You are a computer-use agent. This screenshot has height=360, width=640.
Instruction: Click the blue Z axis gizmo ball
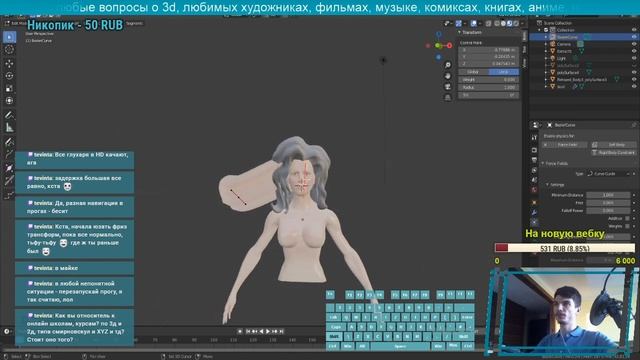[x=439, y=34]
